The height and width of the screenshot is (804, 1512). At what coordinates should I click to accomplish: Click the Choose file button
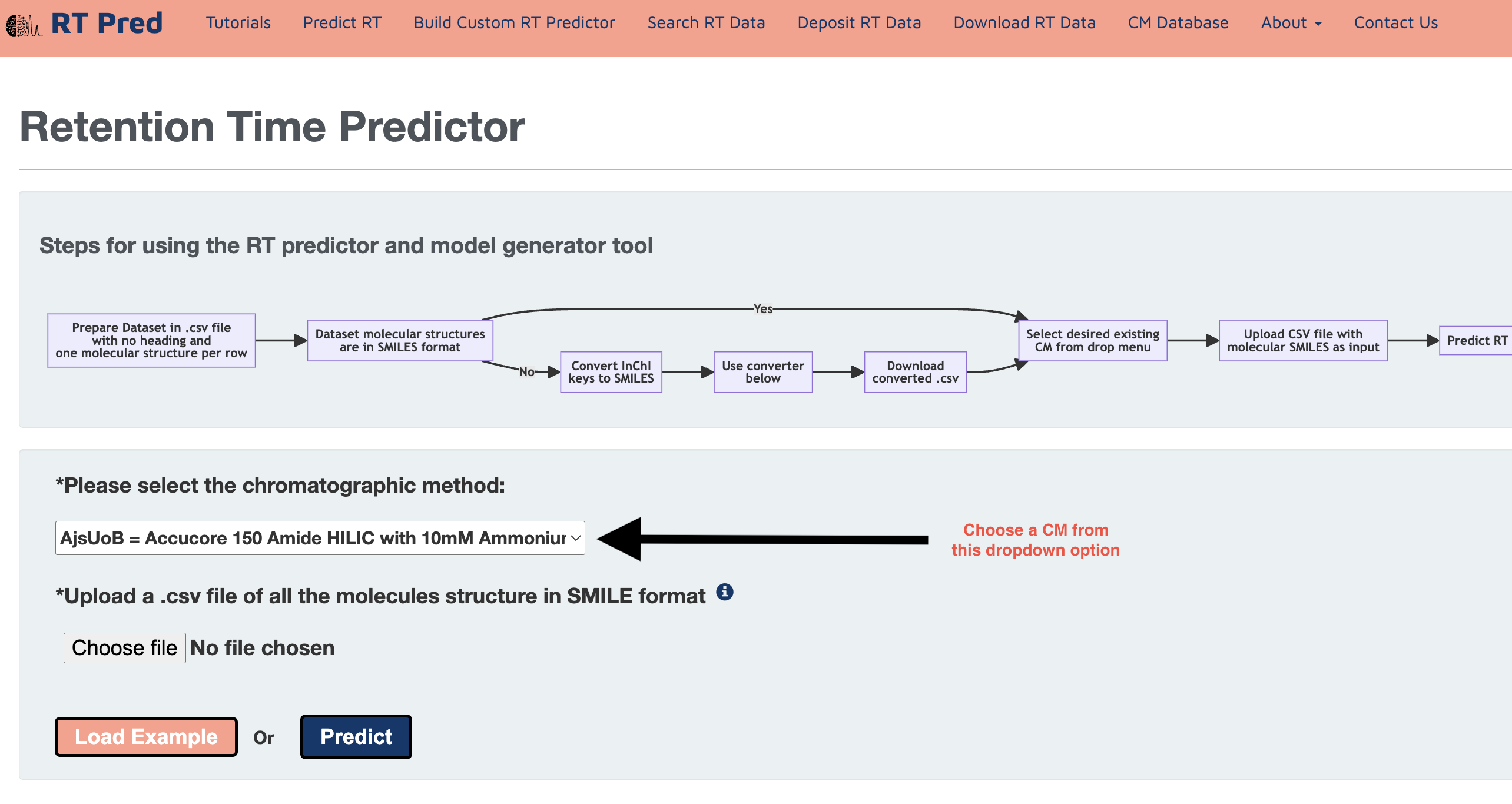click(125, 648)
